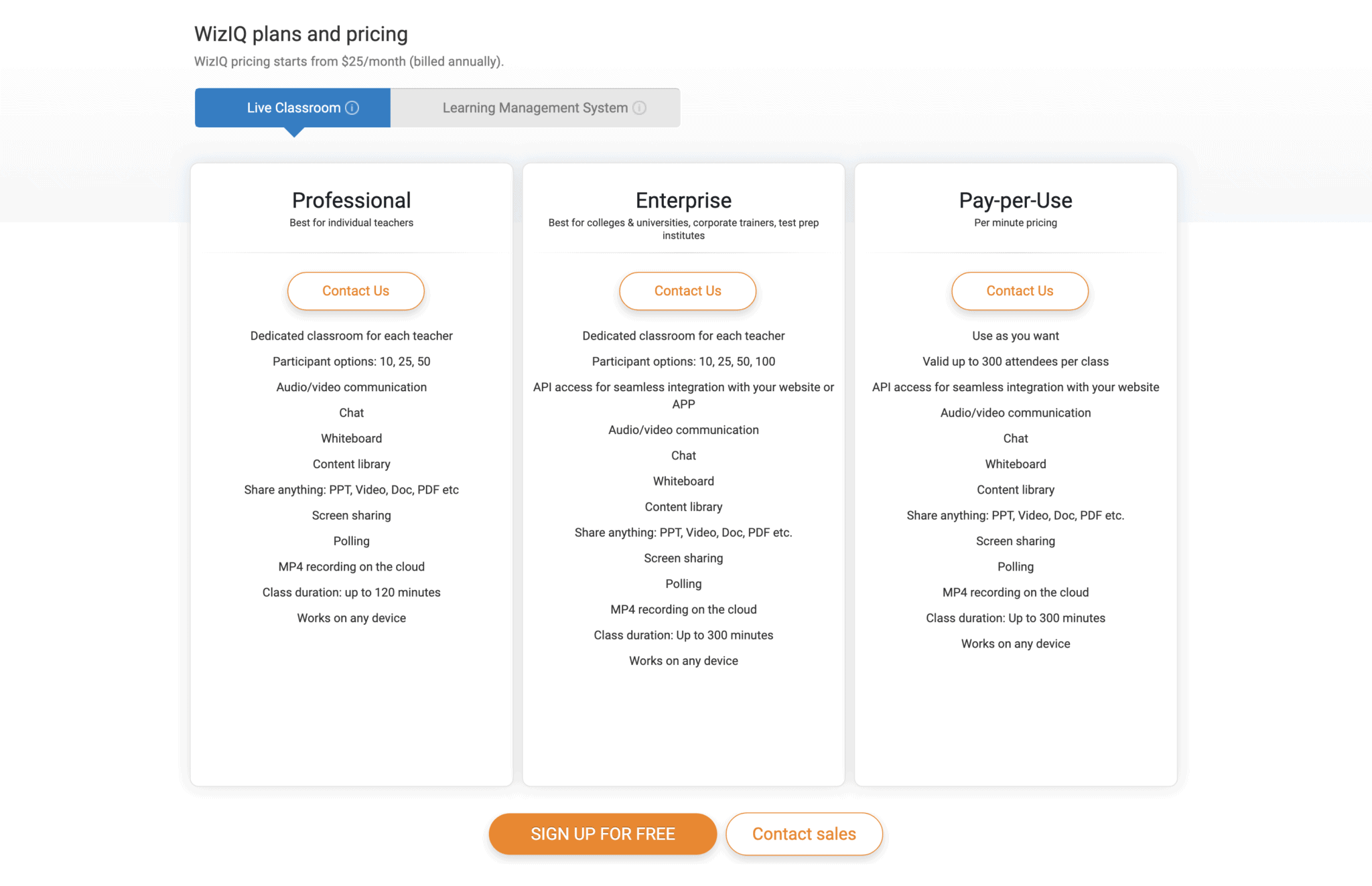The width and height of the screenshot is (1372, 886).
Task: Click Contact Us under the Professional plan
Action: coord(356,291)
